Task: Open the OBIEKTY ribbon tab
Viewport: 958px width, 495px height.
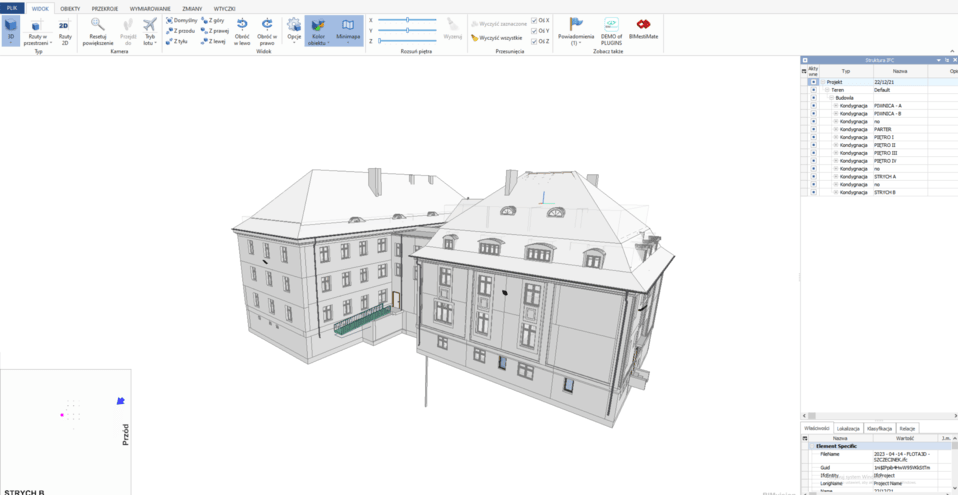Action: 70,8
